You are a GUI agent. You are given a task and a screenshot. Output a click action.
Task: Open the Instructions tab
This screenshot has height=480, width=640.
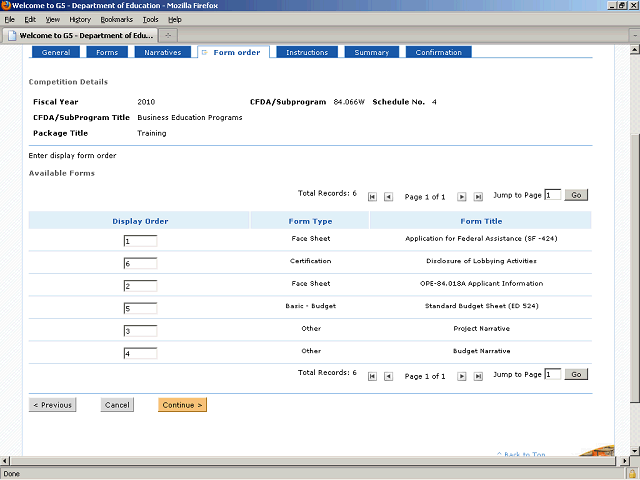click(306, 52)
